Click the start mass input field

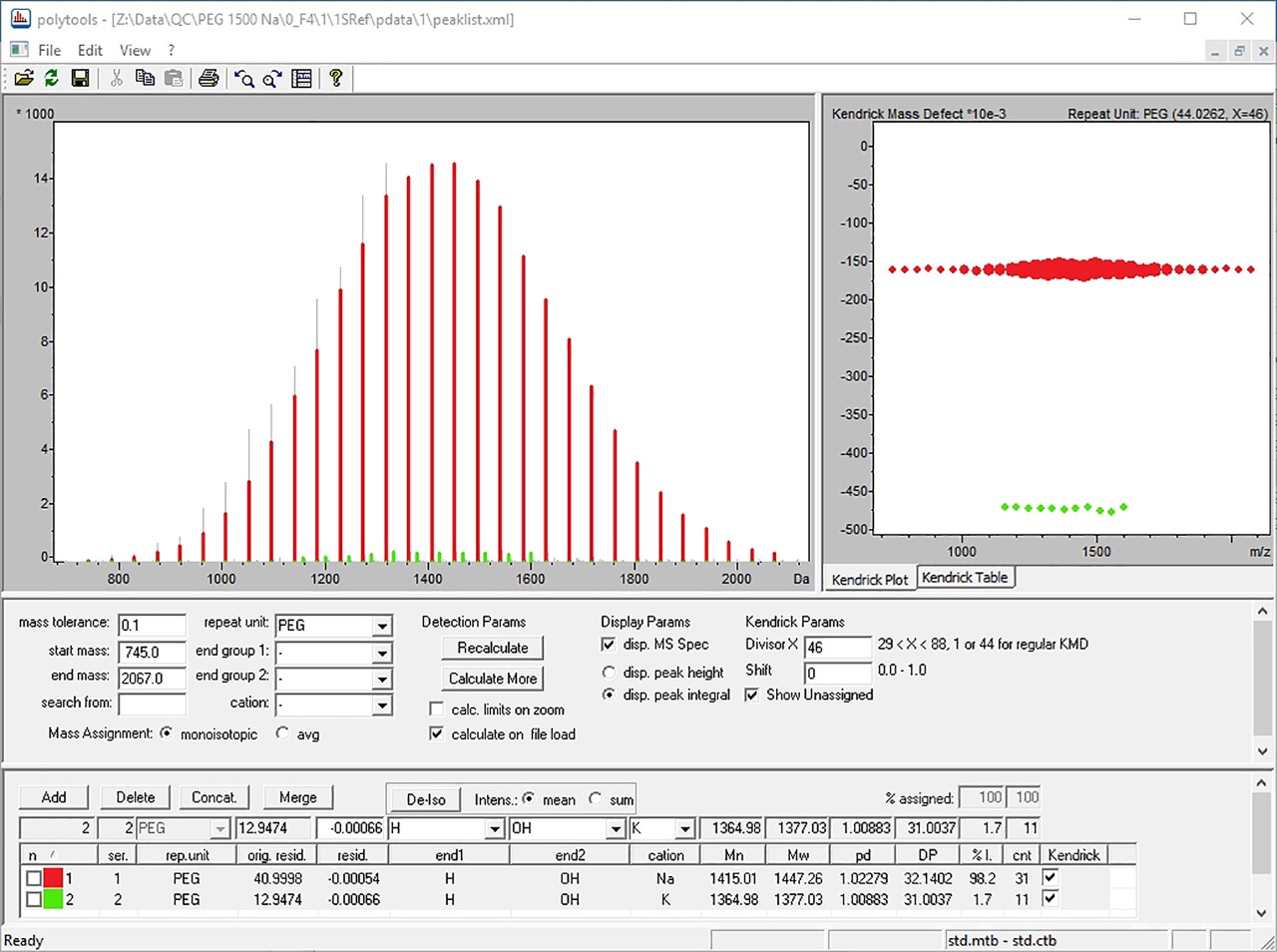(x=151, y=652)
